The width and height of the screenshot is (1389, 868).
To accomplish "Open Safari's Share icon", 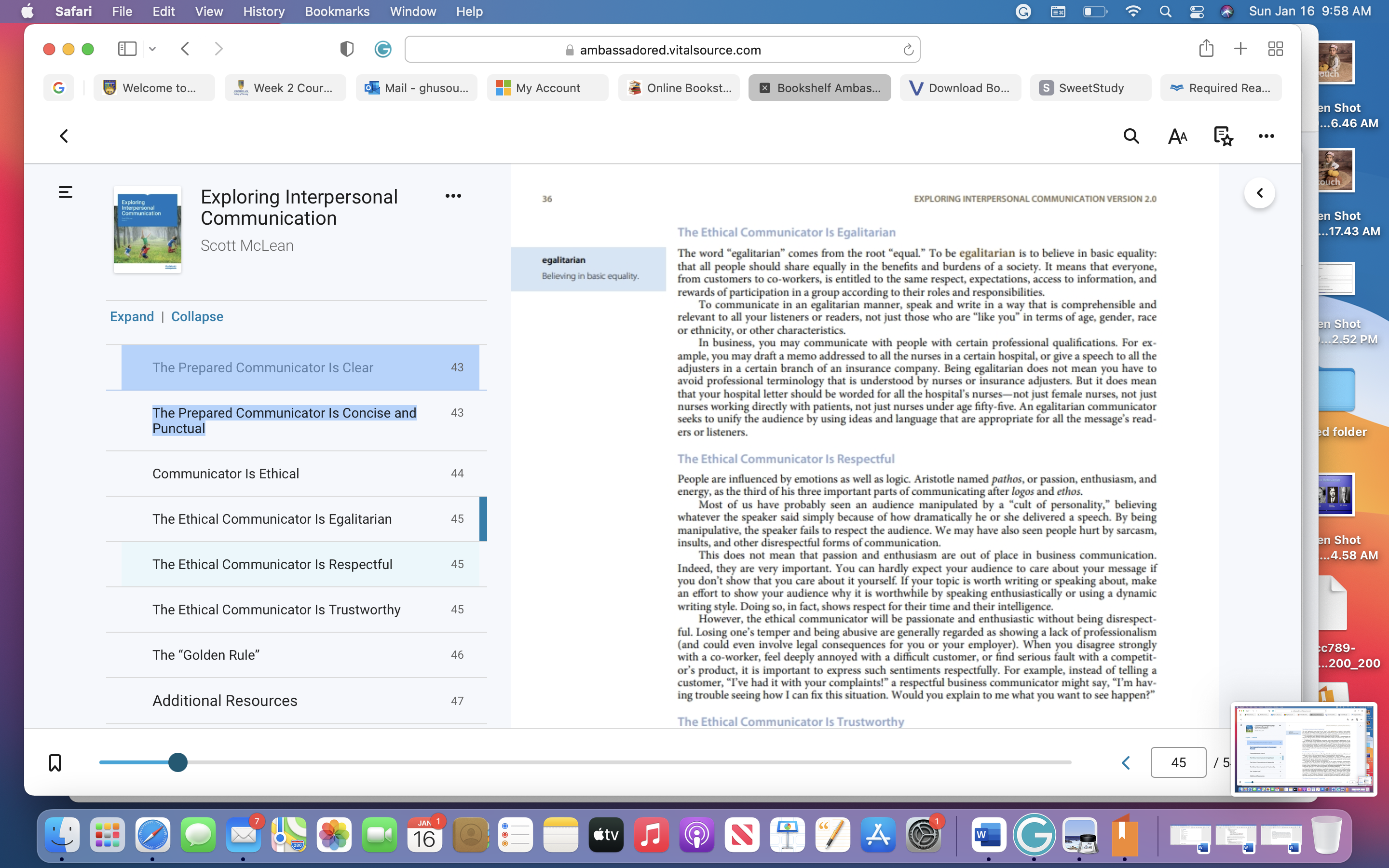I will coord(1206,48).
